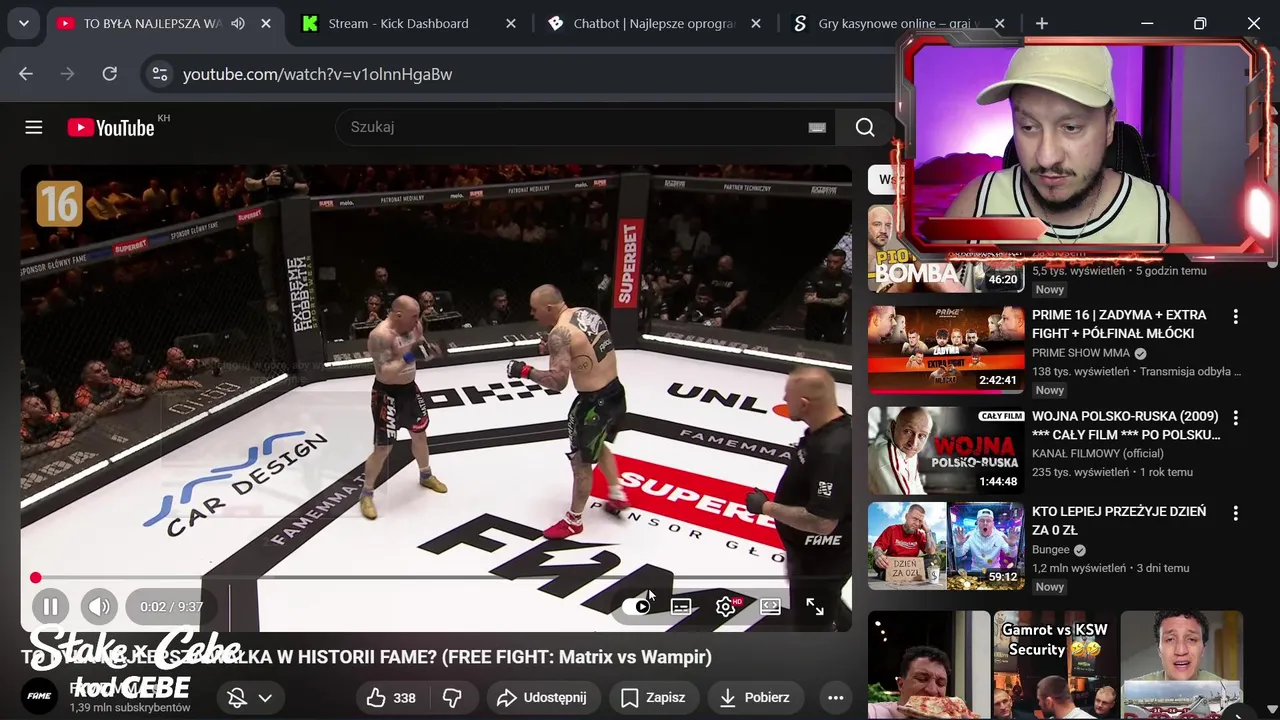Open PRIME 16 video options menu

point(1235,316)
